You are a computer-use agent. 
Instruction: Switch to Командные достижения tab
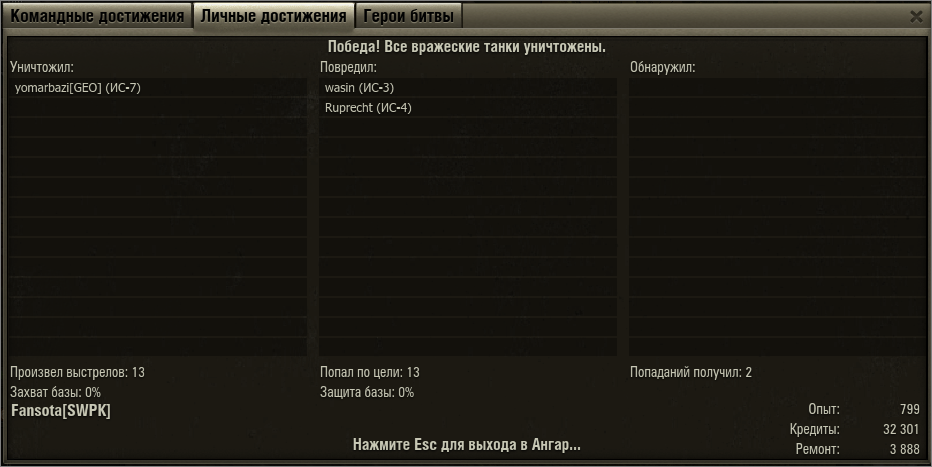tap(97, 16)
